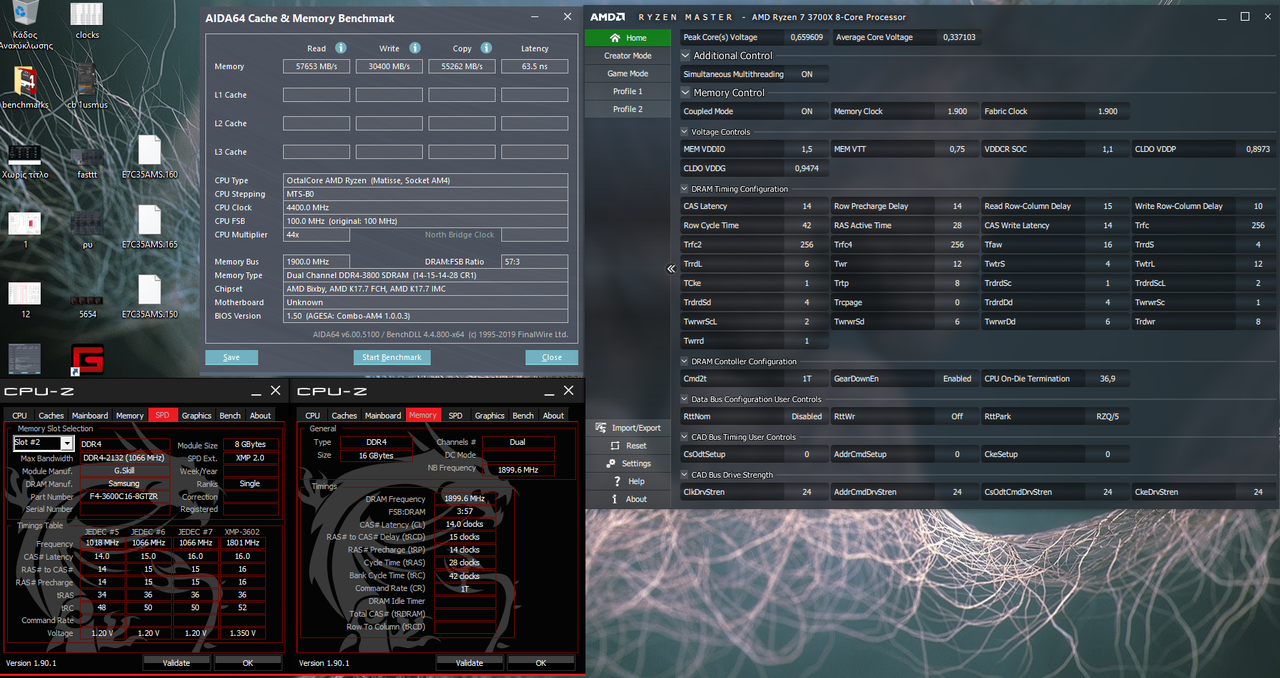Click the Latency 63.5 ns result box
This screenshot has height=678, width=1280.
tap(535, 67)
